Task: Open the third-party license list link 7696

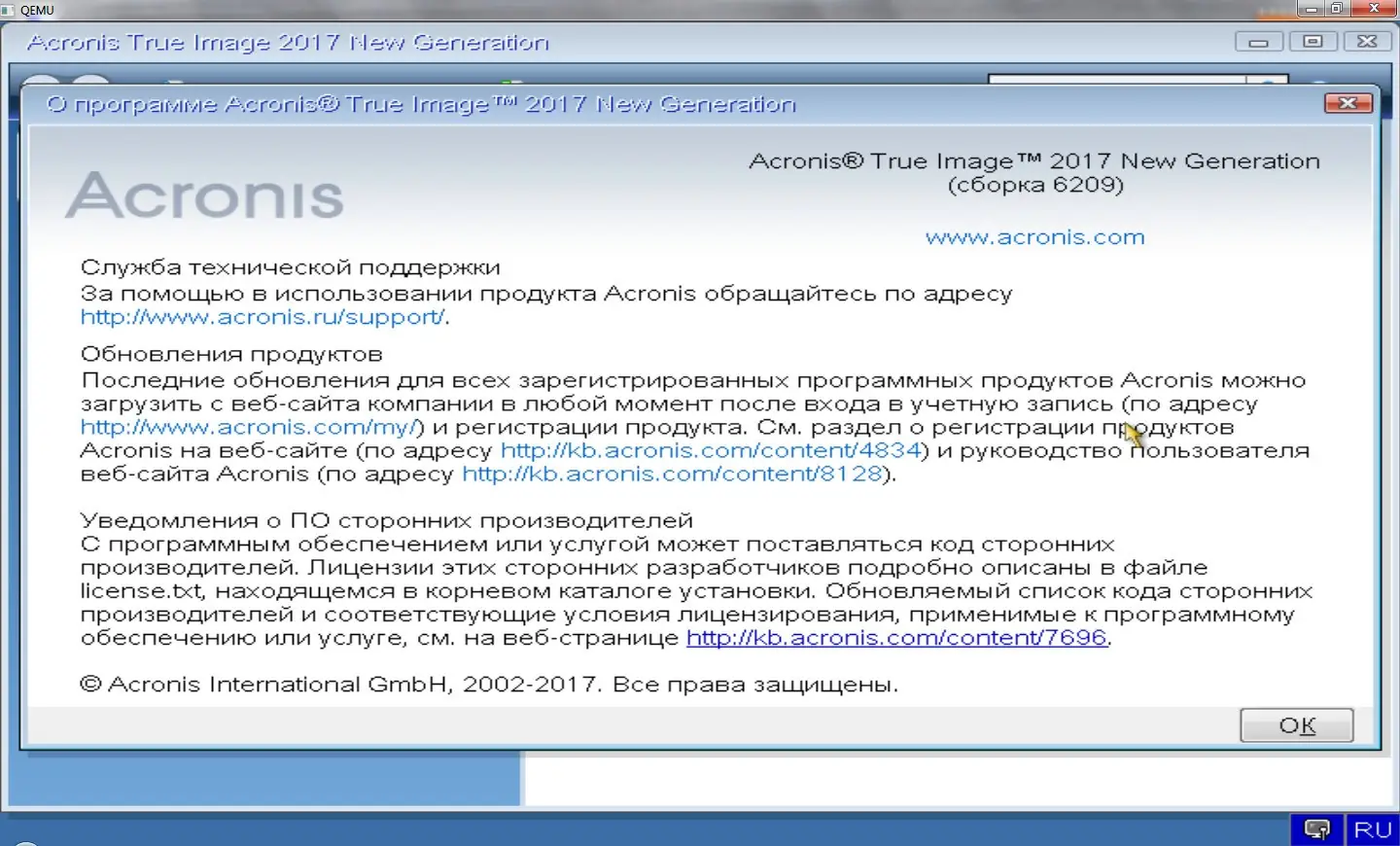Action: (x=895, y=637)
